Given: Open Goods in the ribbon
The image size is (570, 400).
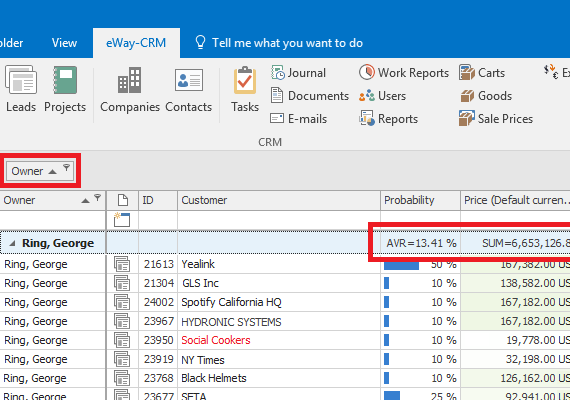Looking at the screenshot, I should pos(485,96).
